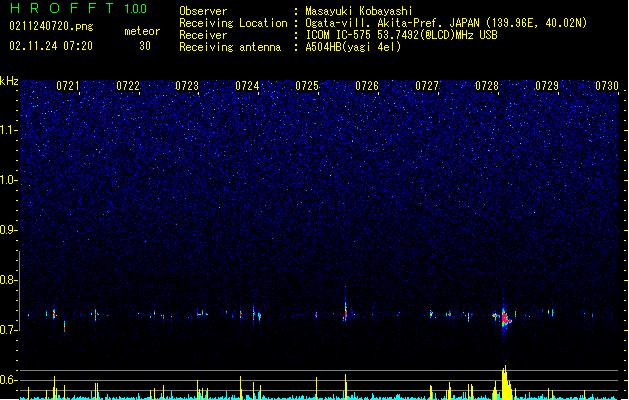Click the kHz axis unit label

(x=9, y=81)
